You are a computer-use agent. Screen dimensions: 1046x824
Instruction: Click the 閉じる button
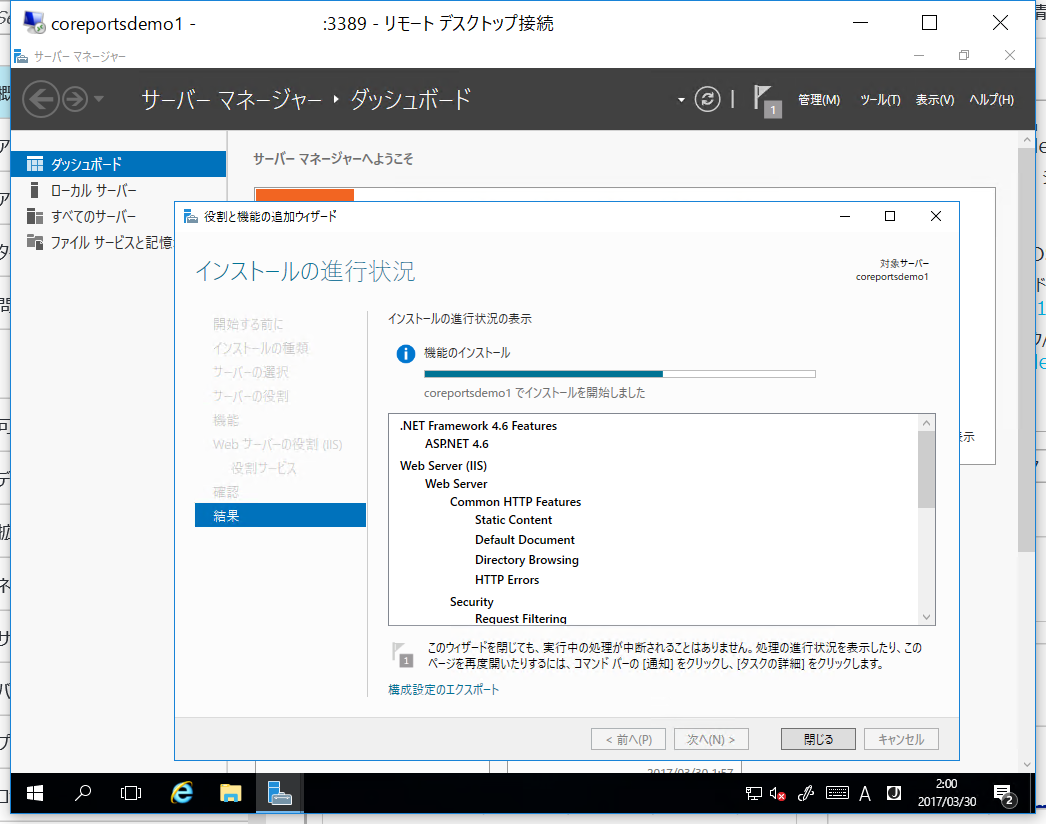point(819,739)
